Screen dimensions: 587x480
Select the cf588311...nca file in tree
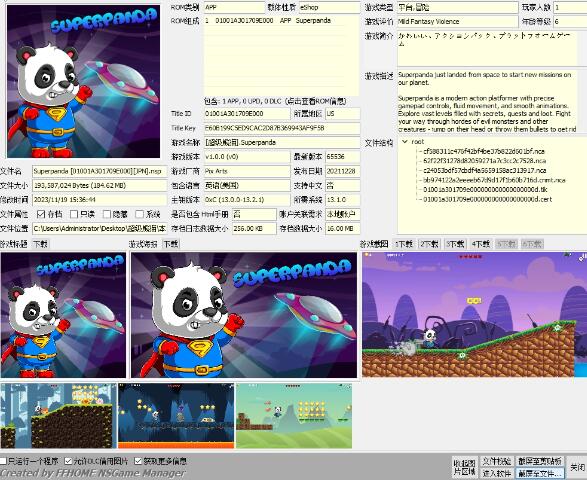point(484,151)
